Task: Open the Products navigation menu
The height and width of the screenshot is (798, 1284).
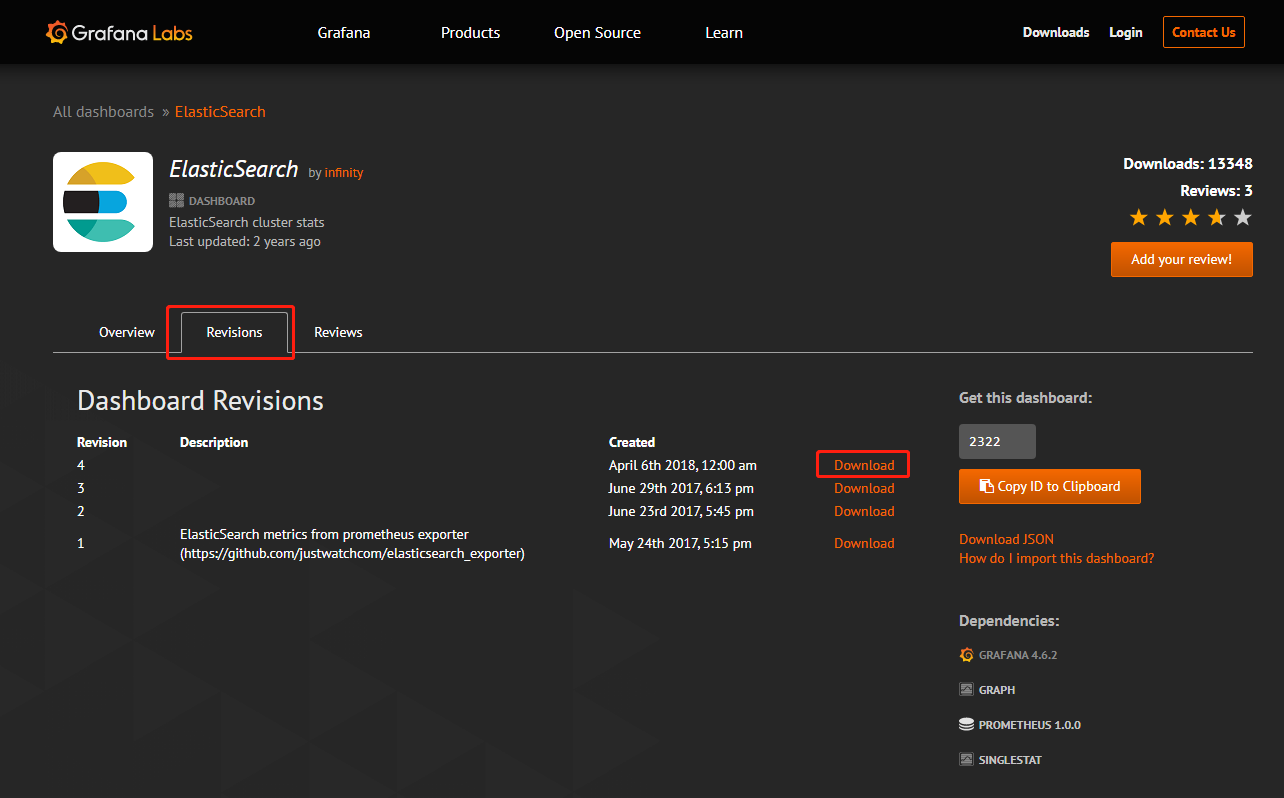Action: click(x=470, y=33)
